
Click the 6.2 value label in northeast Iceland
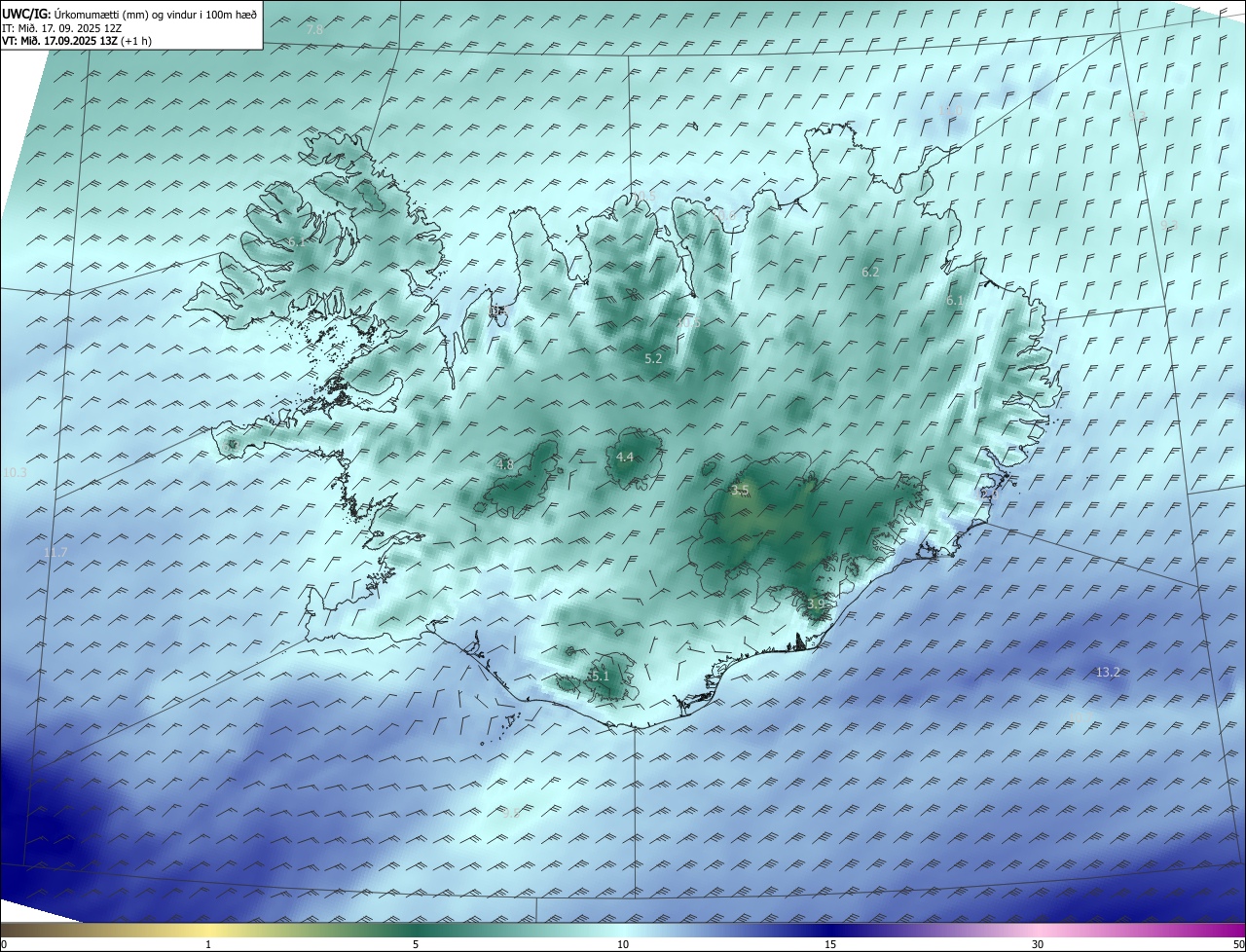(x=870, y=272)
